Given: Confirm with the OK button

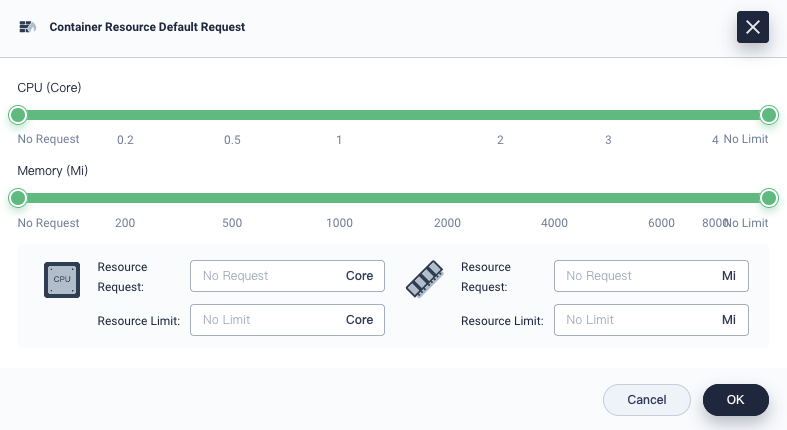Looking at the screenshot, I should pos(735,400).
